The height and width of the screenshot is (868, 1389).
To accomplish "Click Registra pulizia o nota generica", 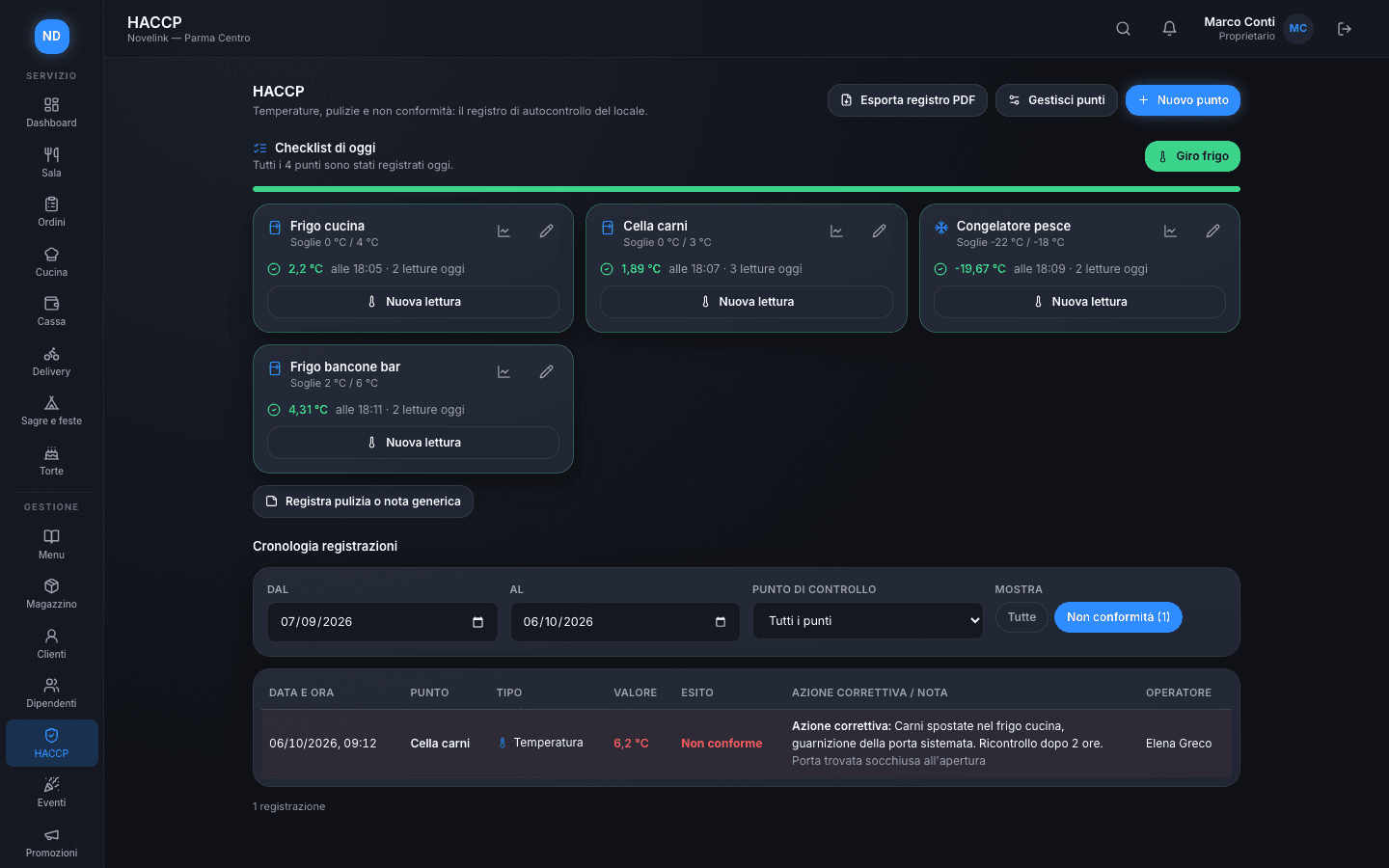I will pos(363,502).
